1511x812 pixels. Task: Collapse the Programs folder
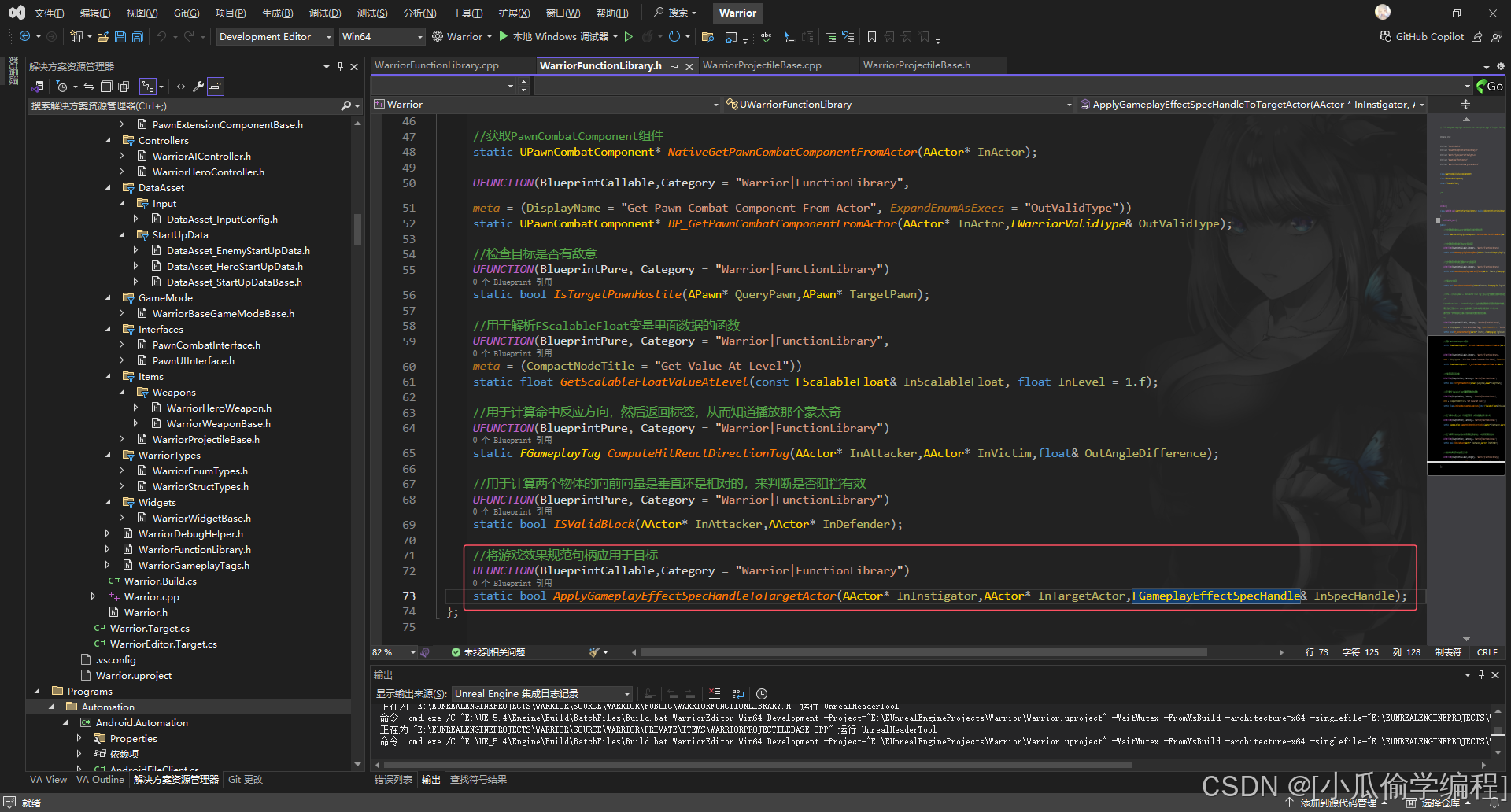(x=38, y=691)
